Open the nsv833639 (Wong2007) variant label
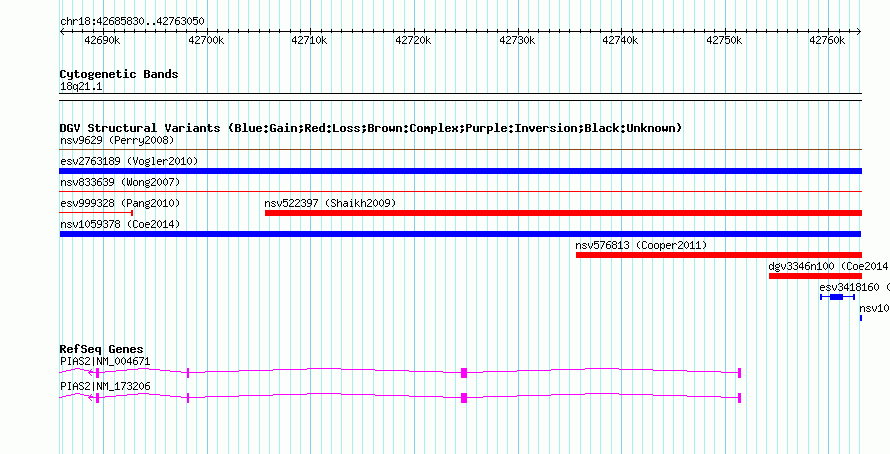 [120, 182]
